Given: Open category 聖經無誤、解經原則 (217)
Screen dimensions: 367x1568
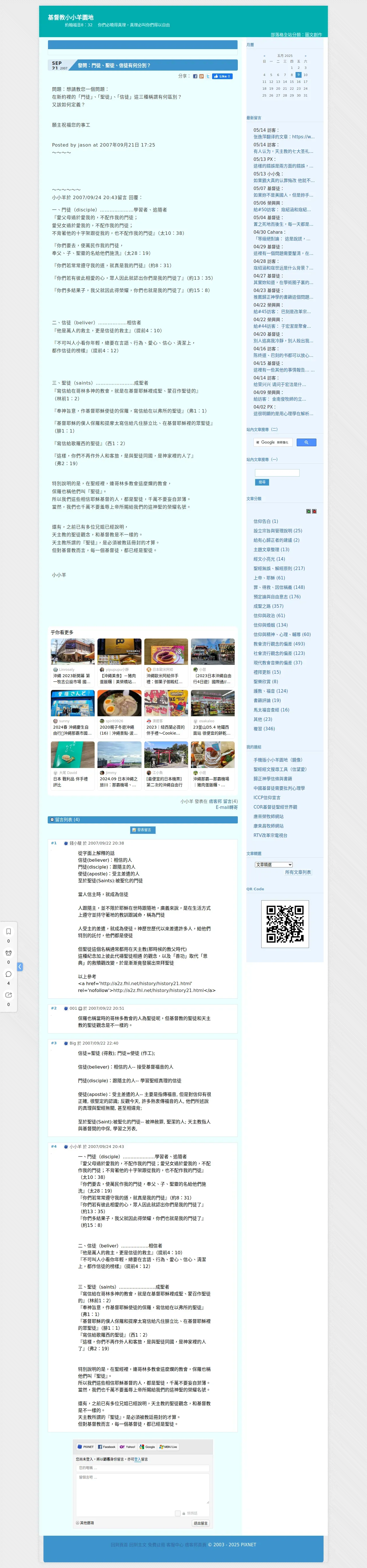Looking at the screenshot, I should [x=279, y=569].
